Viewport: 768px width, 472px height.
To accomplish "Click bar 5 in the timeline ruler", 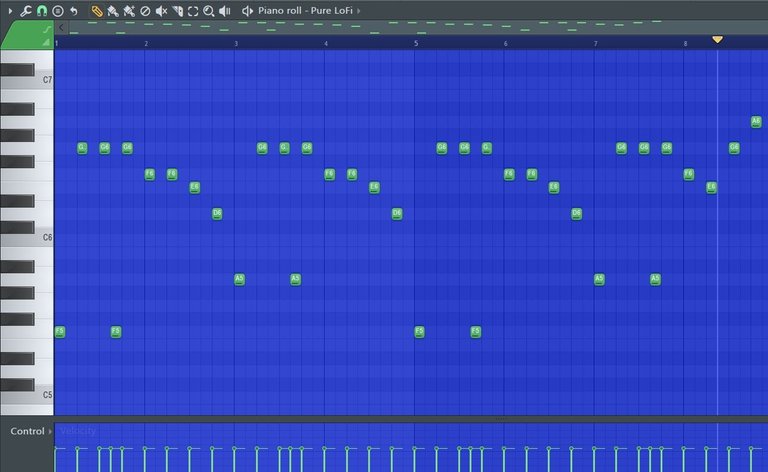I will click(x=416, y=44).
